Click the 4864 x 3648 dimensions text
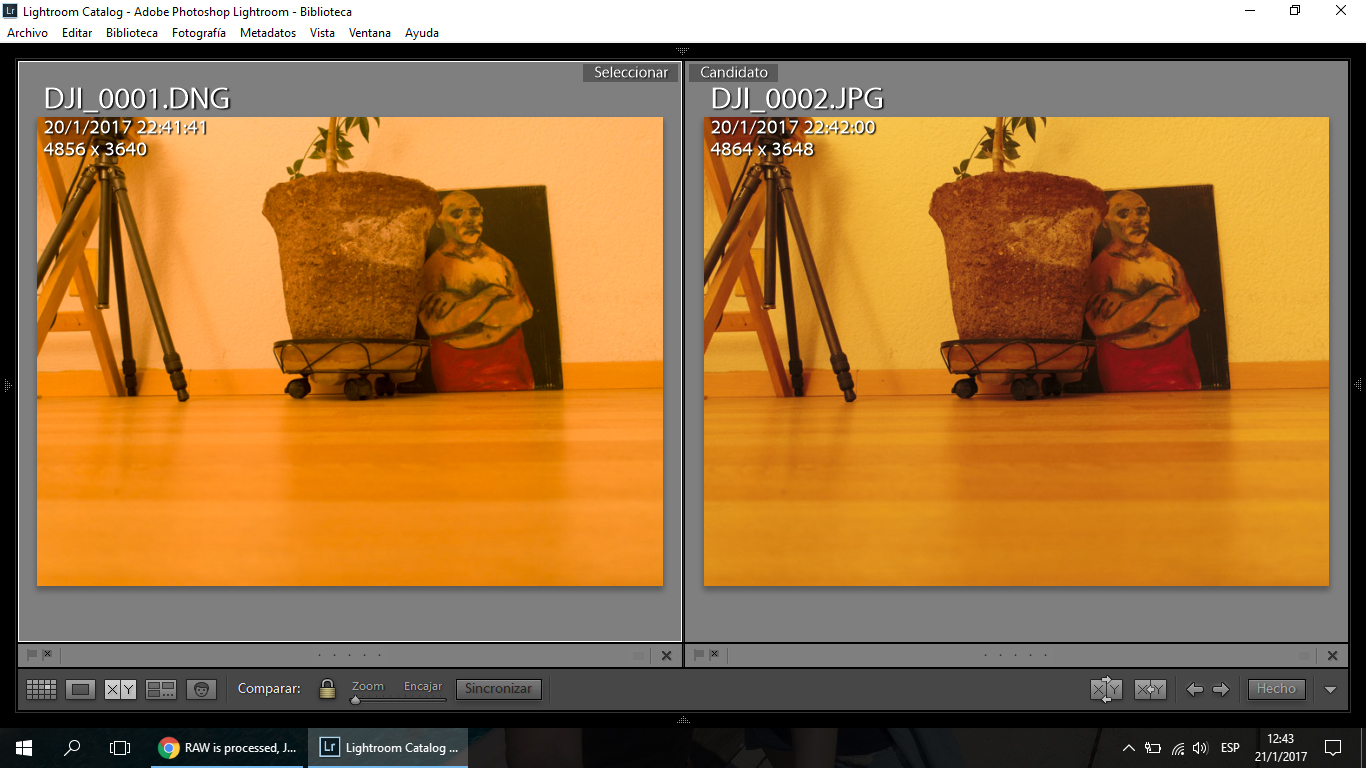Viewport: 1366px width, 768px height. [x=762, y=149]
